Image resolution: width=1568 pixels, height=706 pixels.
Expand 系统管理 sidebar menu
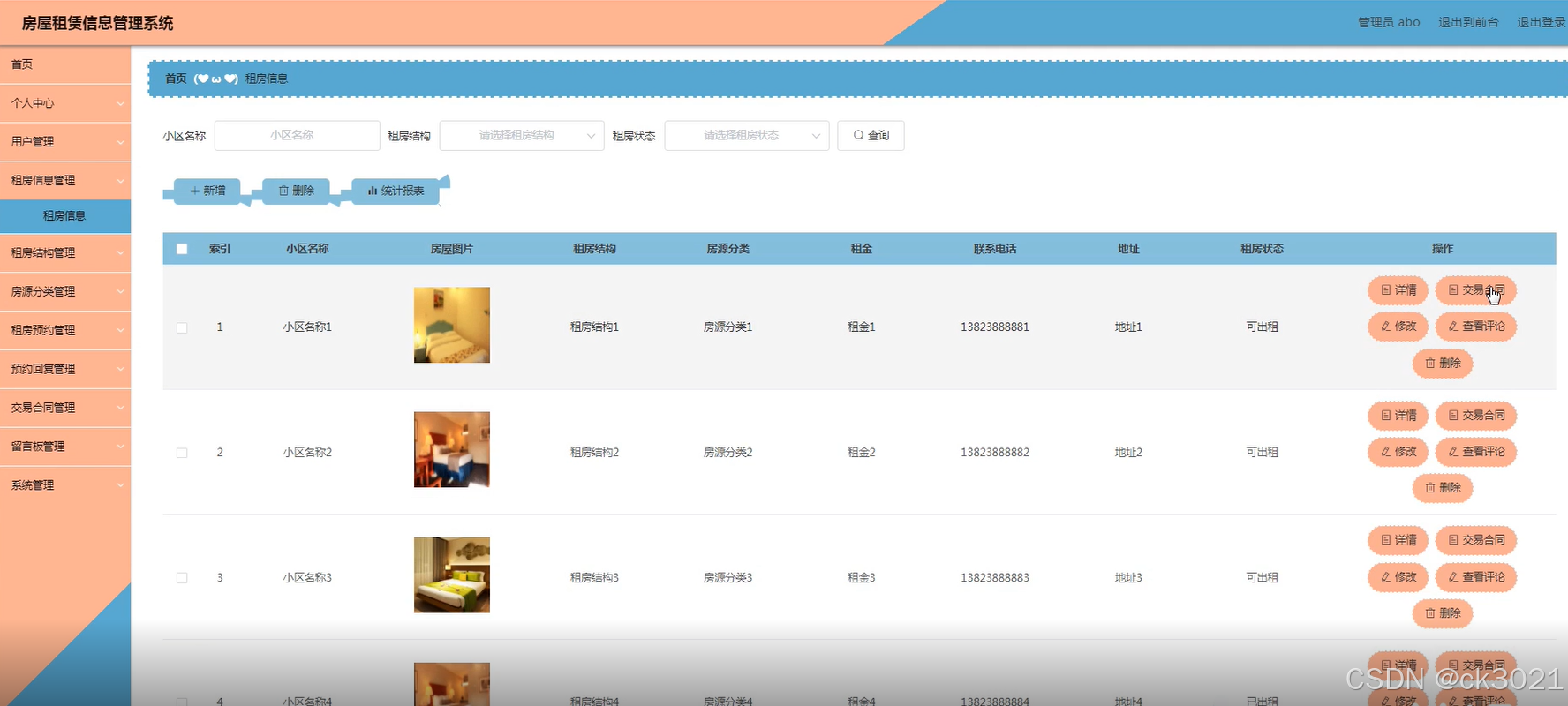click(65, 486)
